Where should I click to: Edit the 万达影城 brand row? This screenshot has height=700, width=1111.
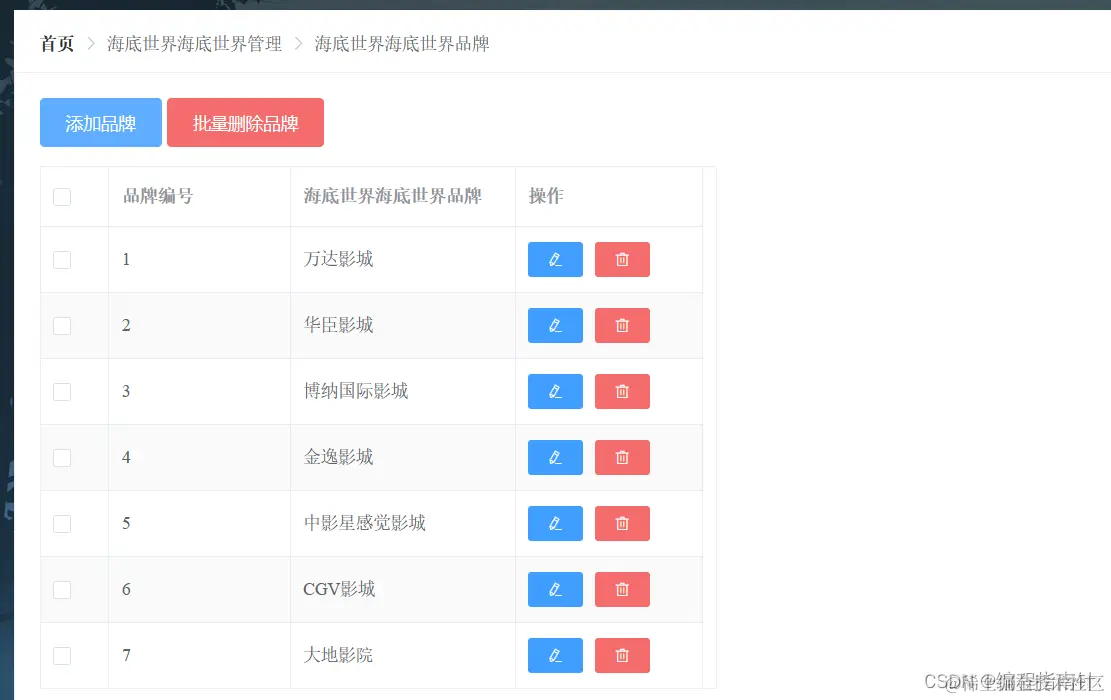[x=555, y=259]
